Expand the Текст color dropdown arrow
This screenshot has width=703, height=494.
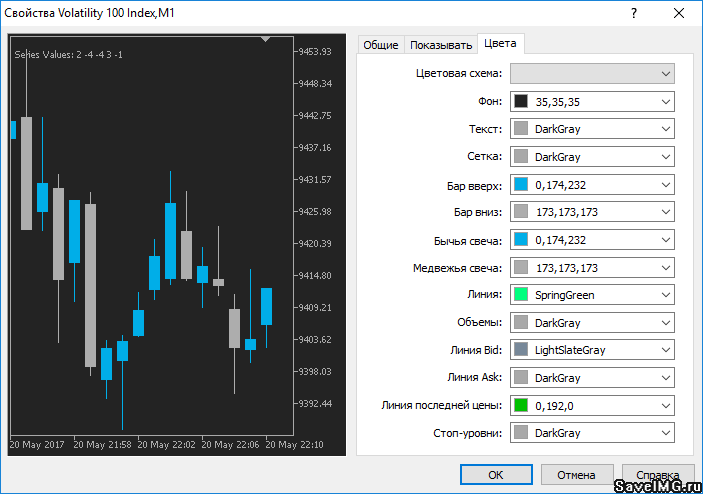(665, 129)
